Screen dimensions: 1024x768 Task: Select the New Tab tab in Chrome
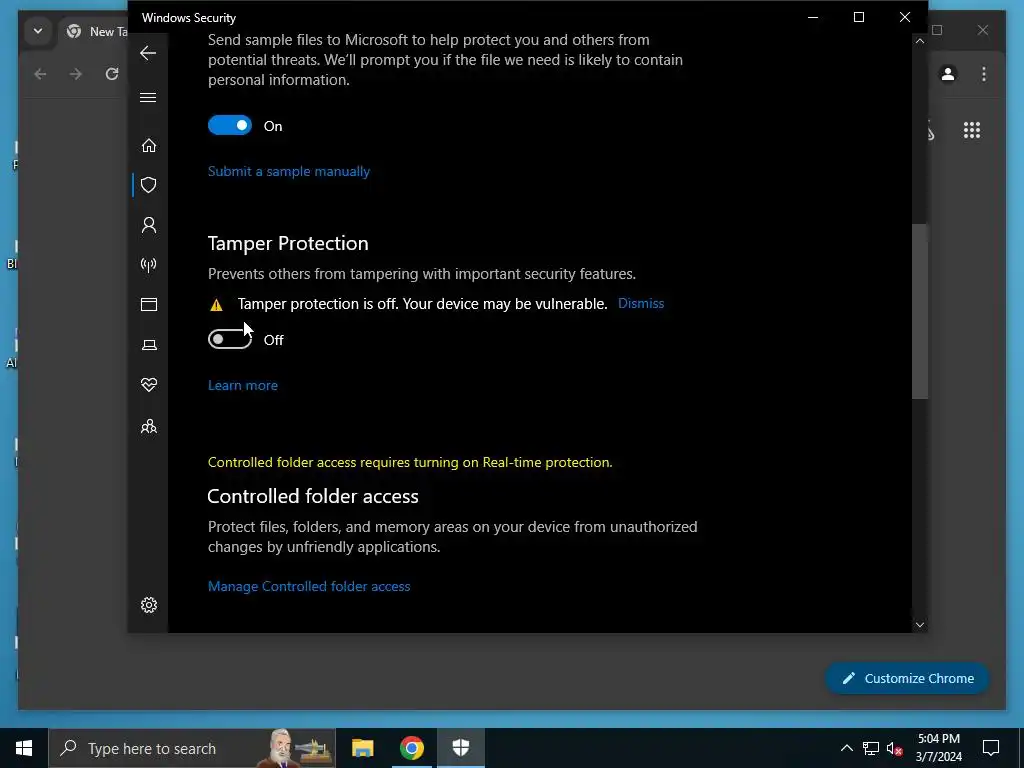pos(95,31)
